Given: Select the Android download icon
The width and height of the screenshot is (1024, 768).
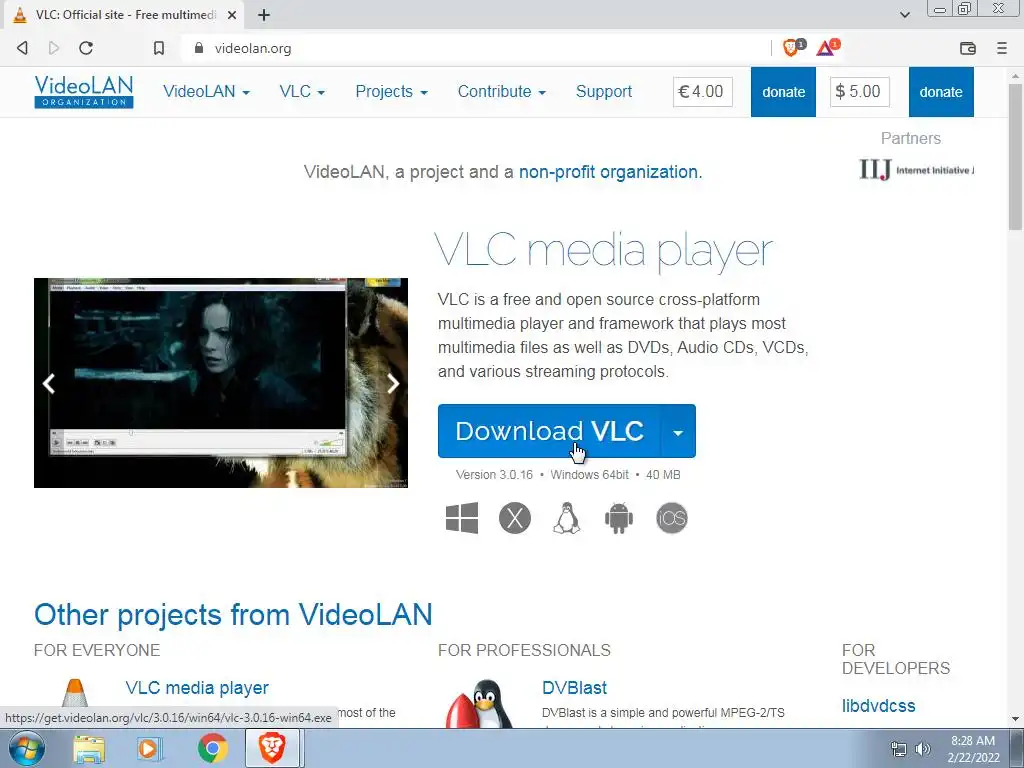Looking at the screenshot, I should point(618,518).
